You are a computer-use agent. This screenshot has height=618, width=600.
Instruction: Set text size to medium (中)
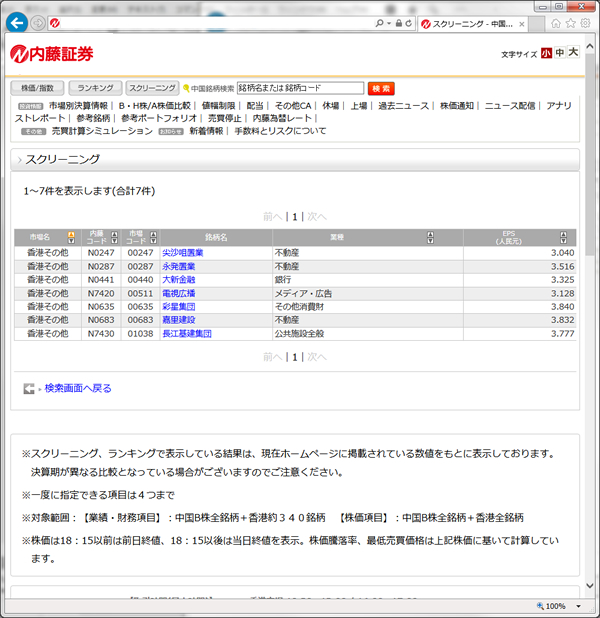point(559,53)
